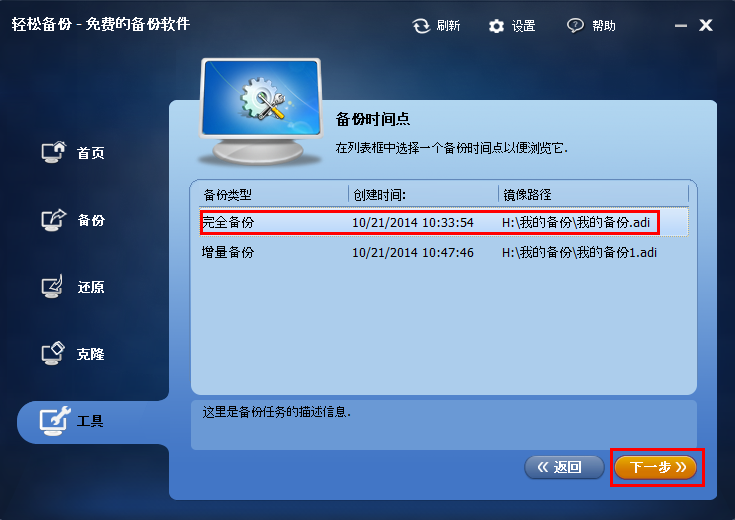Switch to the 克隆 menu label

pyautogui.click(x=91, y=354)
